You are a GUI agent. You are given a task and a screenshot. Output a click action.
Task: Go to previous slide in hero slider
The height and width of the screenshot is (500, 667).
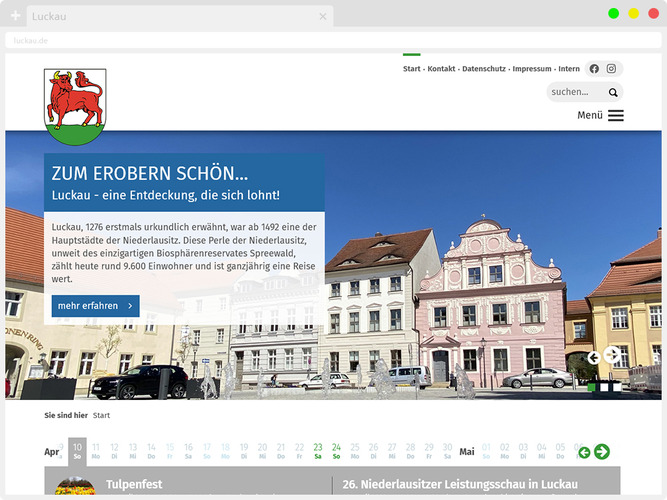click(593, 357)
